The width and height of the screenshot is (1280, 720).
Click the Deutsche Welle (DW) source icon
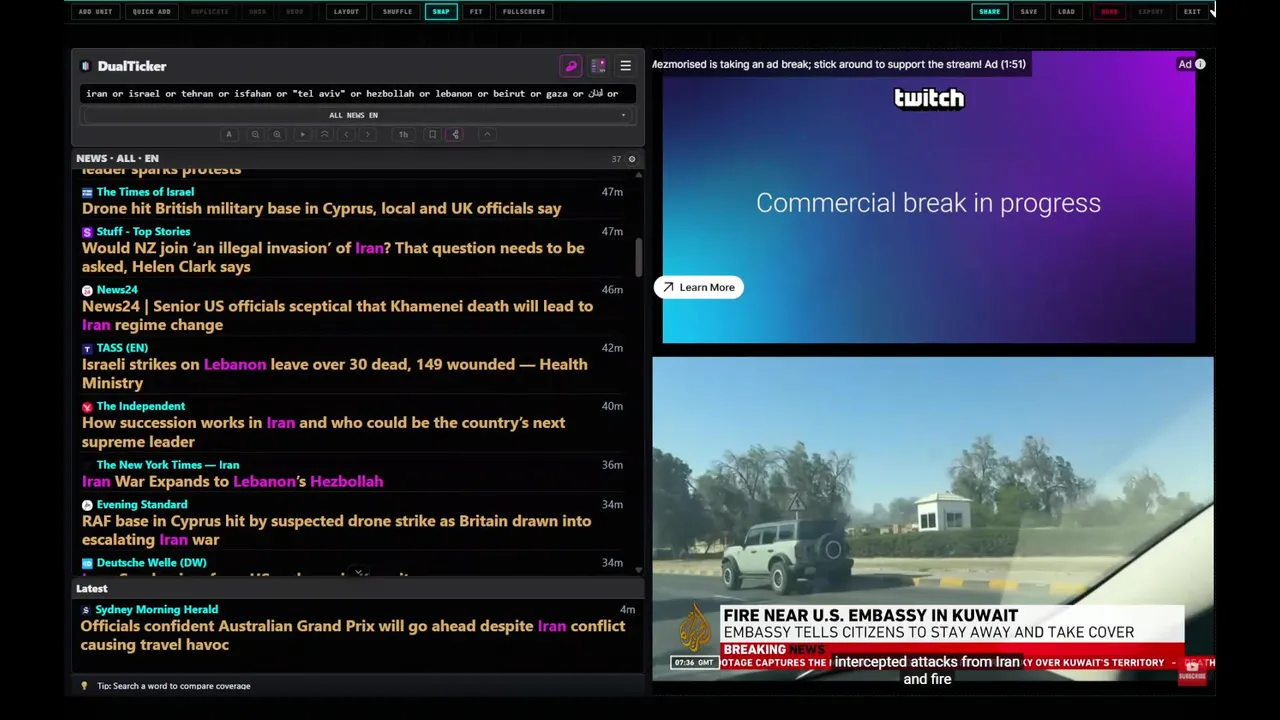click(87, 563)
